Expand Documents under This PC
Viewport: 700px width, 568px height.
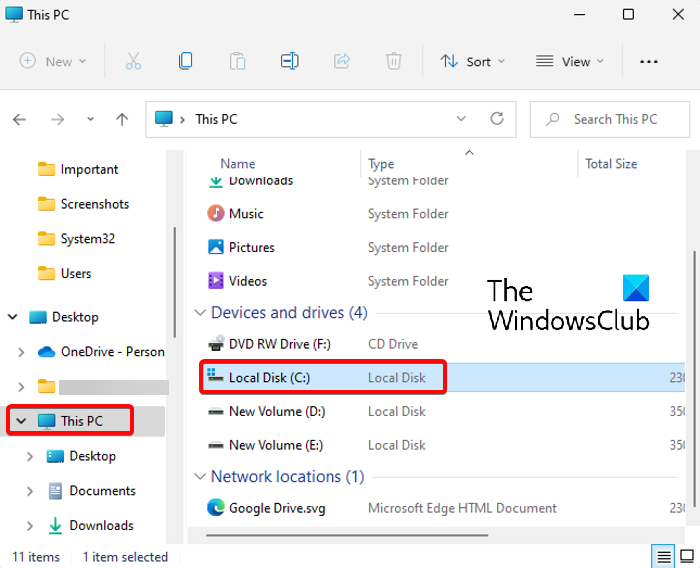29,491
